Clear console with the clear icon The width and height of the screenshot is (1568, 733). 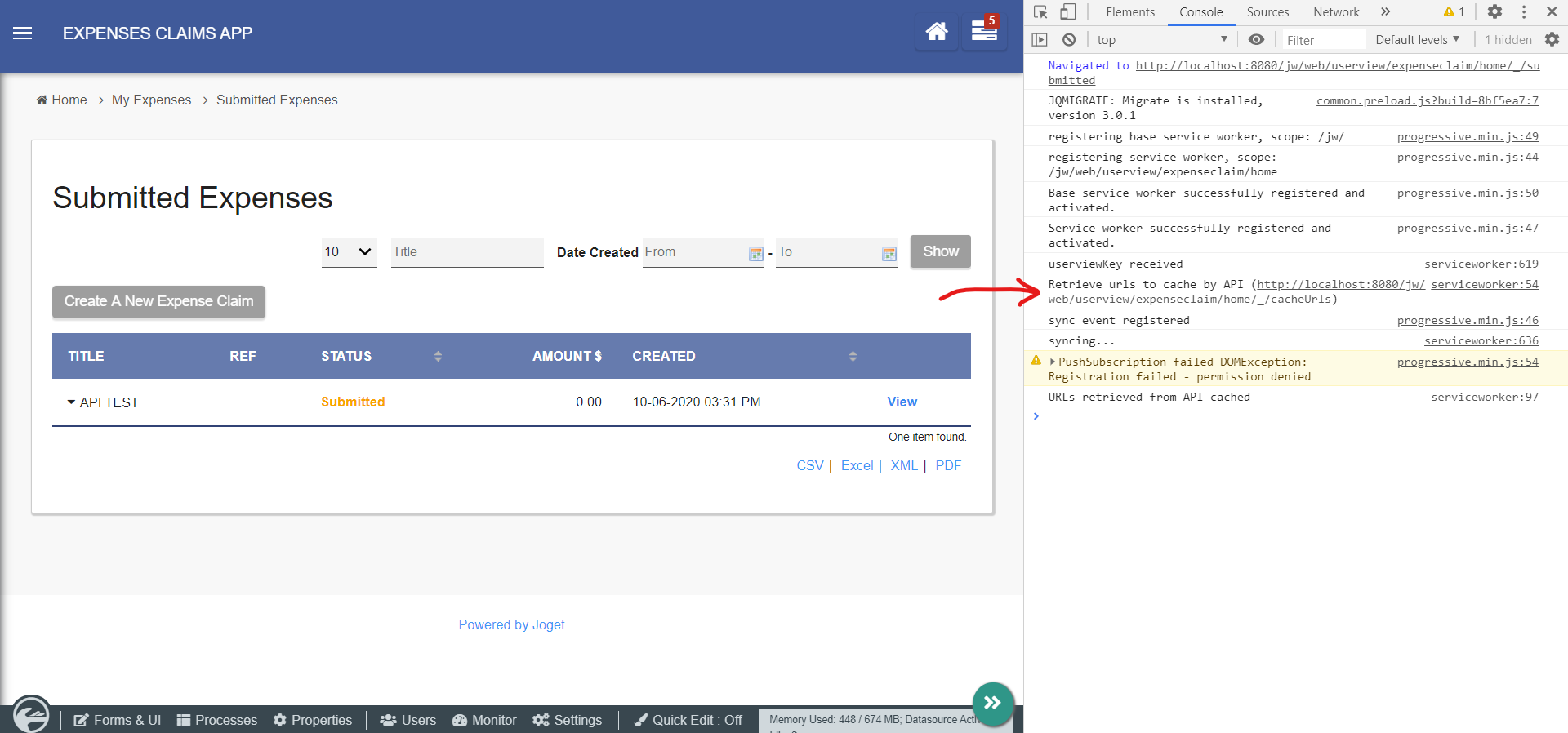[1068, 40]
